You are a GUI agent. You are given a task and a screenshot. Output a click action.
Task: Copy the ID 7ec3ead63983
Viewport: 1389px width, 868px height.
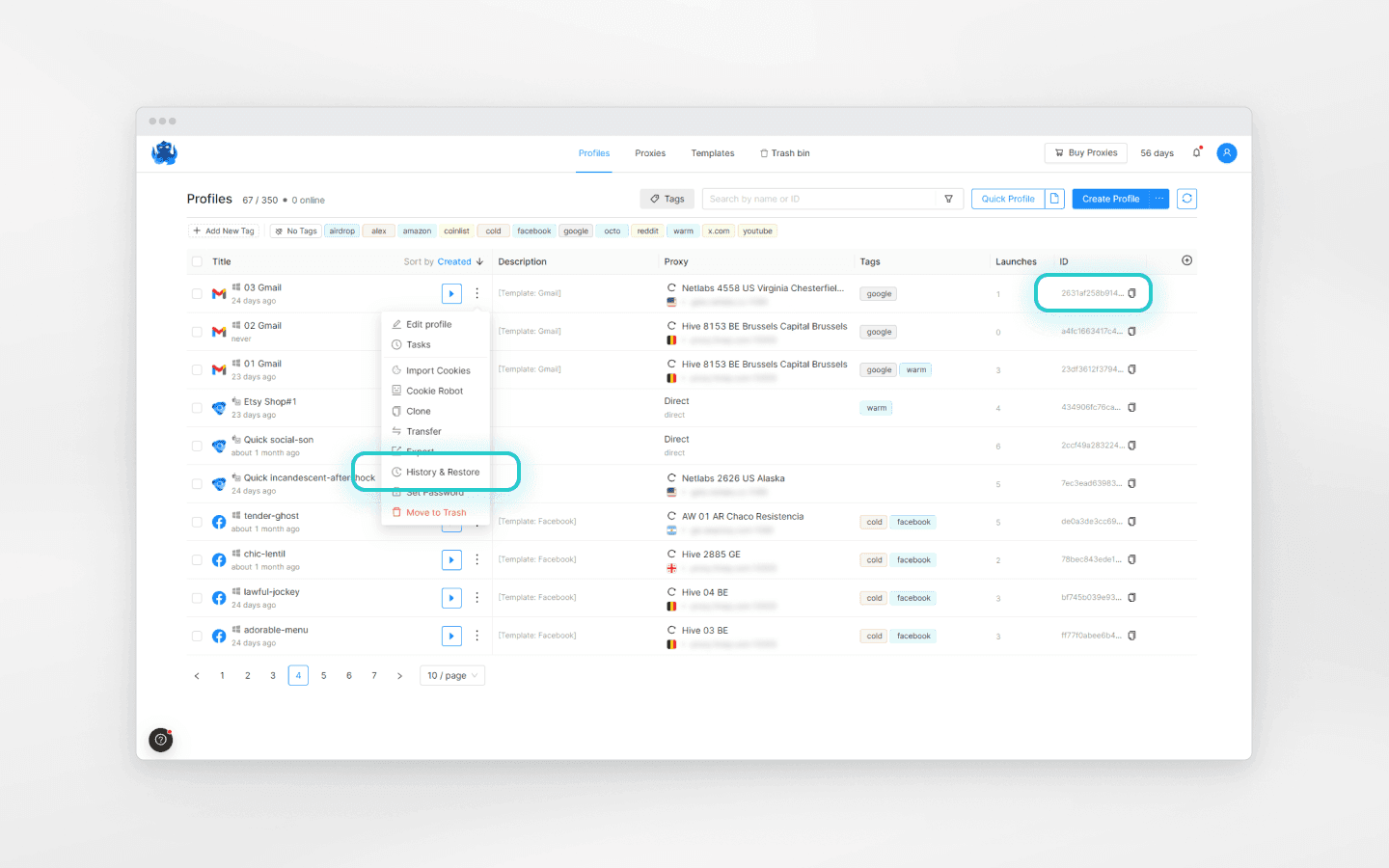coord(1132,483)
